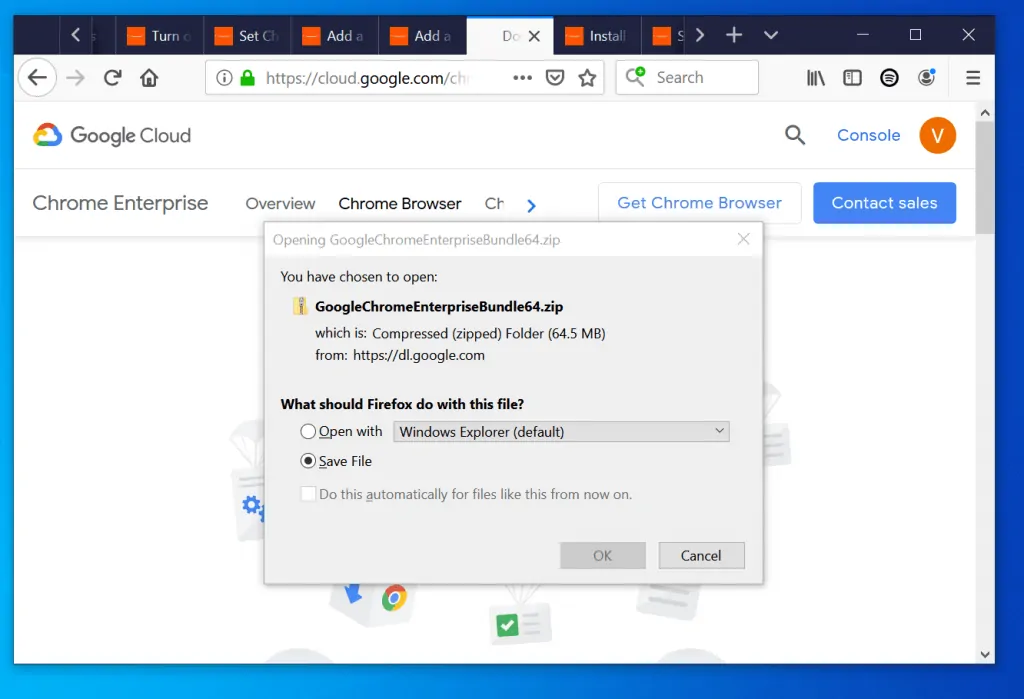The height and width of the screenshot is (699, 1024).
Task: Open the page actions ellipsis menu
Action: coord(521,77)
